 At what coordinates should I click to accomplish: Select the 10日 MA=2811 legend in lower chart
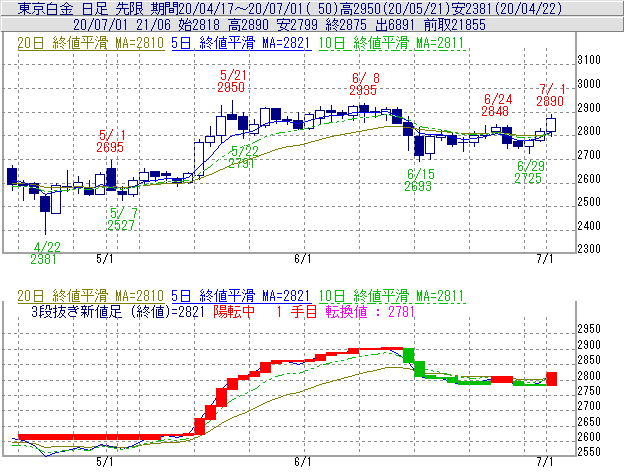pos(392,296)
